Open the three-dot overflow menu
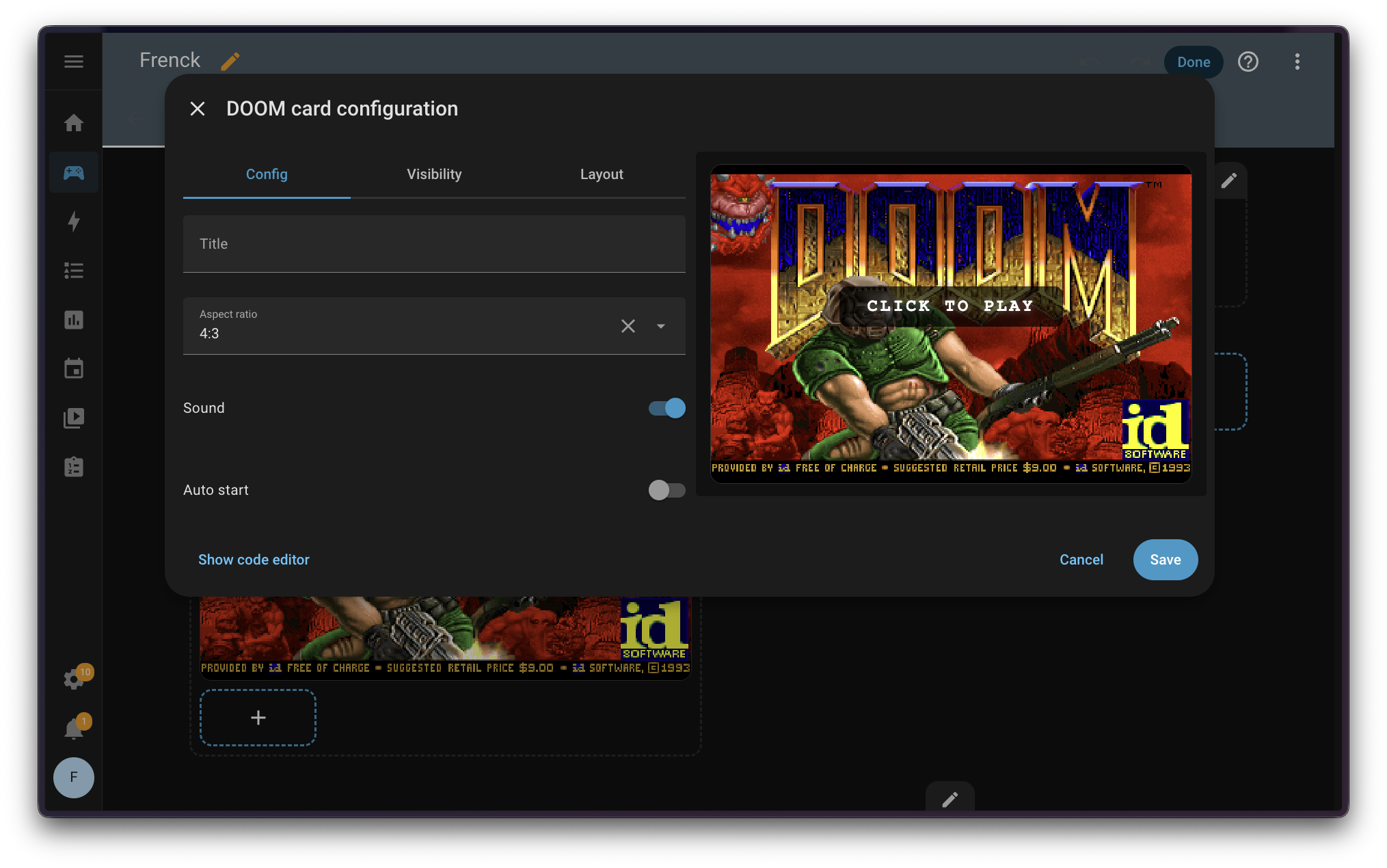The image size is (1387, 868). coord(1297,62)
